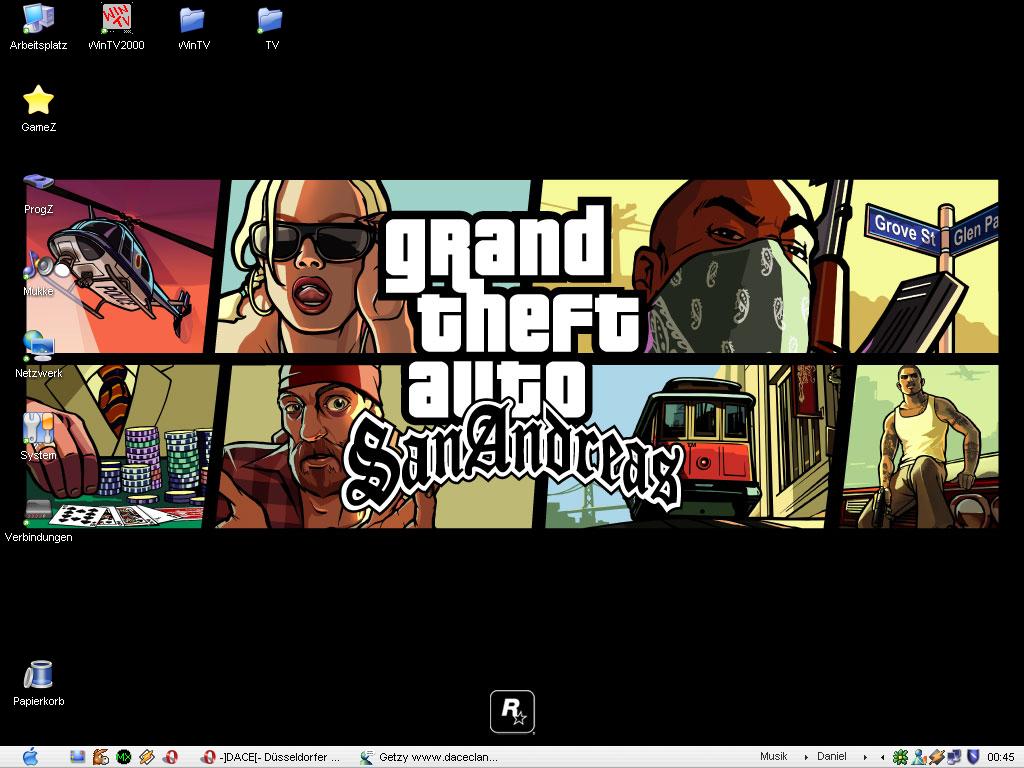Open the Netzwerk desktop icon
Viewport: 1024px width, 768px height.
click(x=38, y=355)
